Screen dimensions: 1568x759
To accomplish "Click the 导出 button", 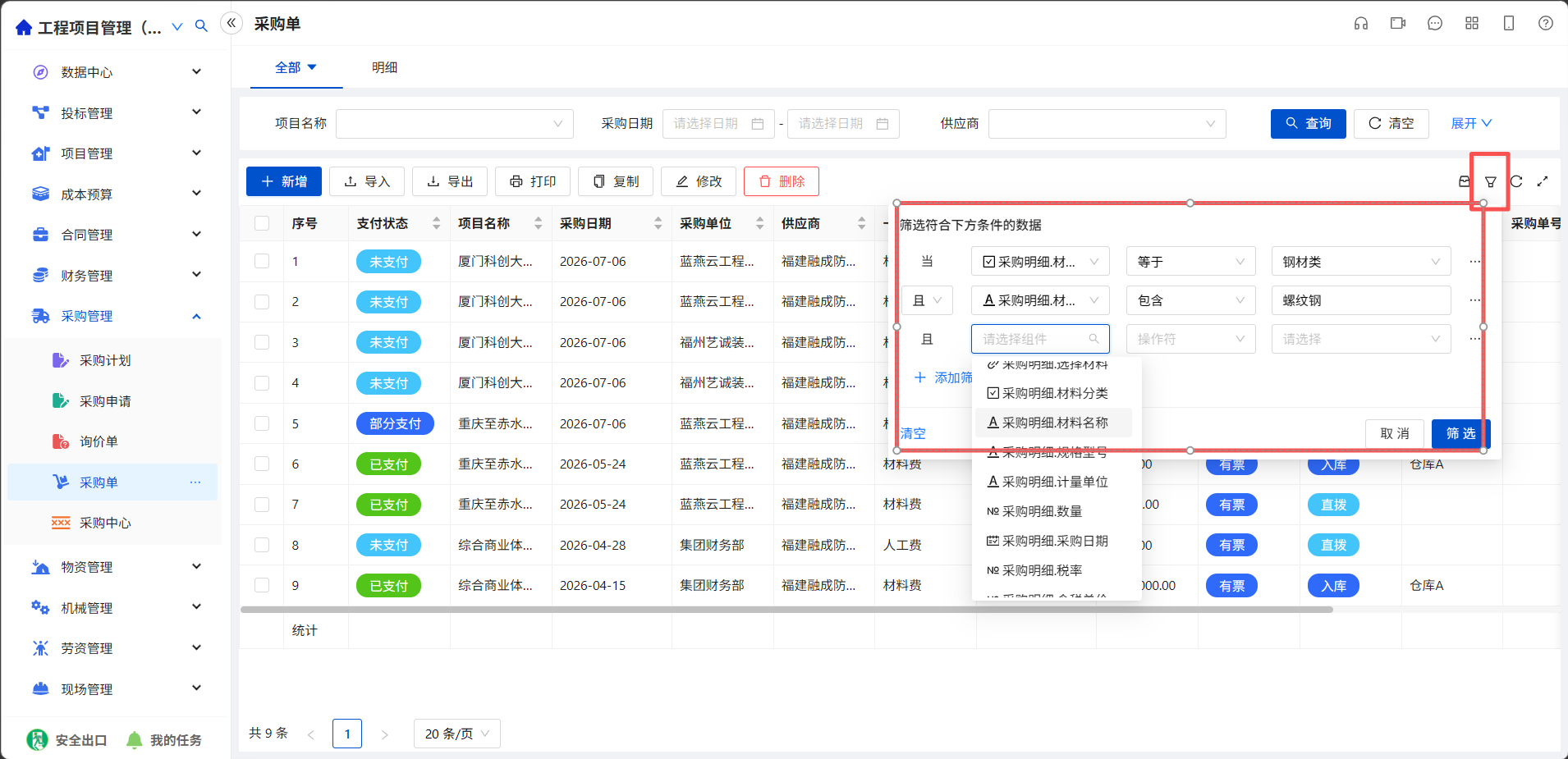I will [450, 181].
